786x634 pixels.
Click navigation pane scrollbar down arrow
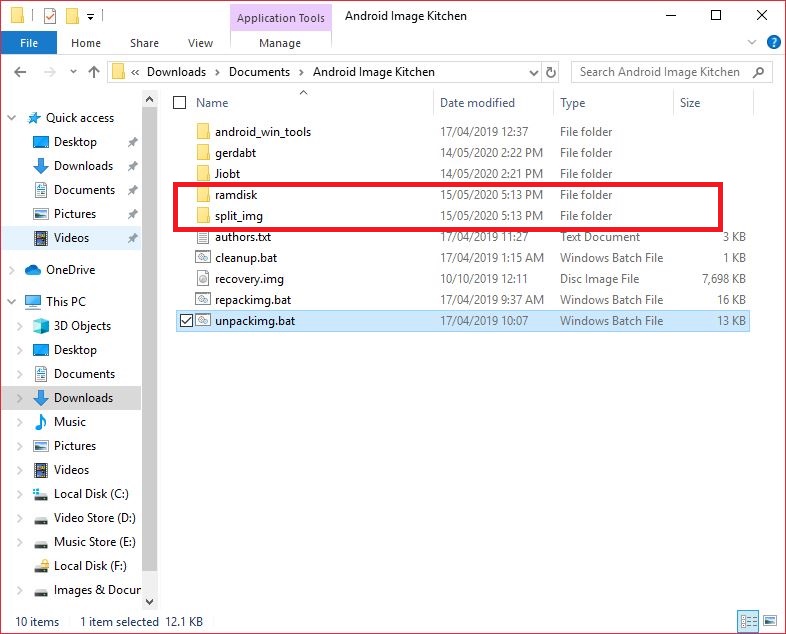pos(149,601)
